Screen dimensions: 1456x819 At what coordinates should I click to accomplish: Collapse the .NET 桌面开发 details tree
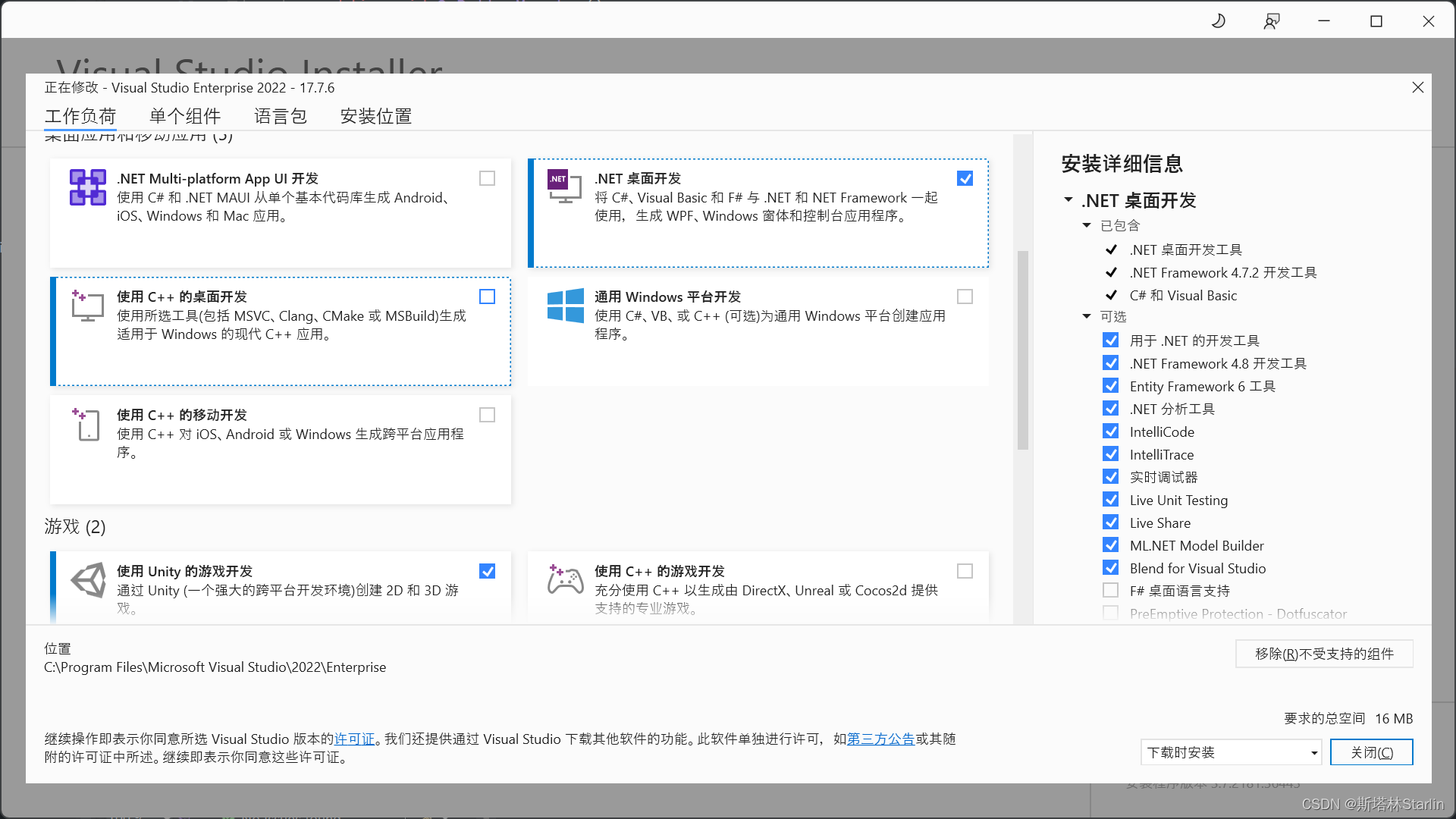[x=1068, y=200]
